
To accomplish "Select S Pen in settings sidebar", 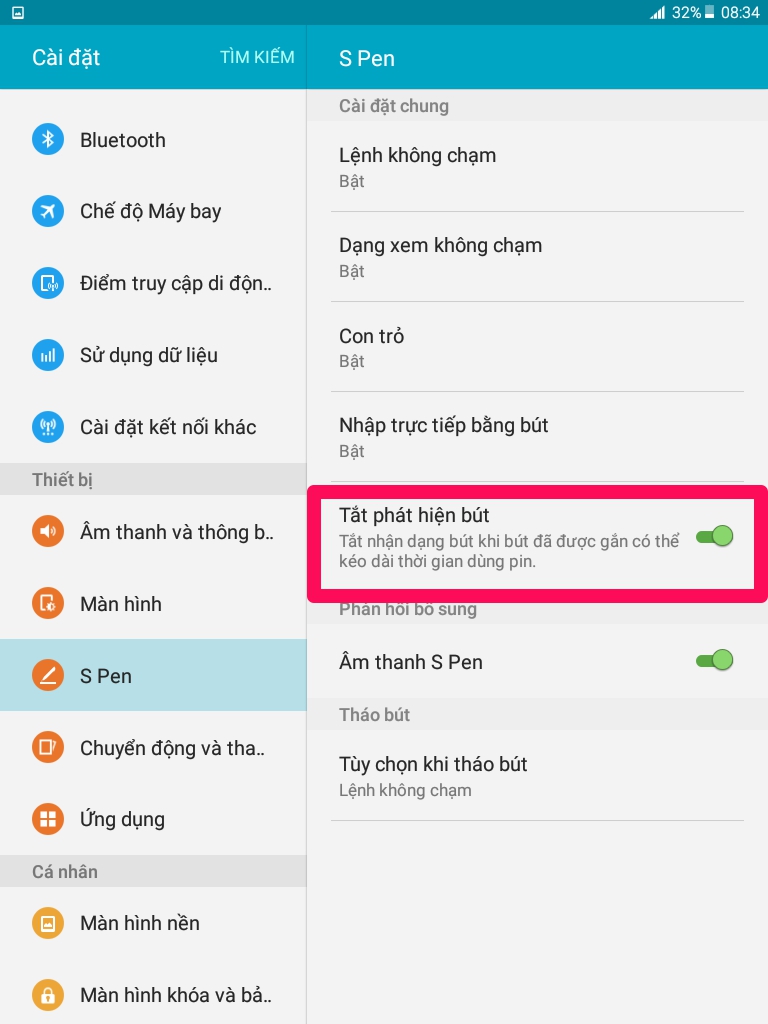I will coord(153,675).
